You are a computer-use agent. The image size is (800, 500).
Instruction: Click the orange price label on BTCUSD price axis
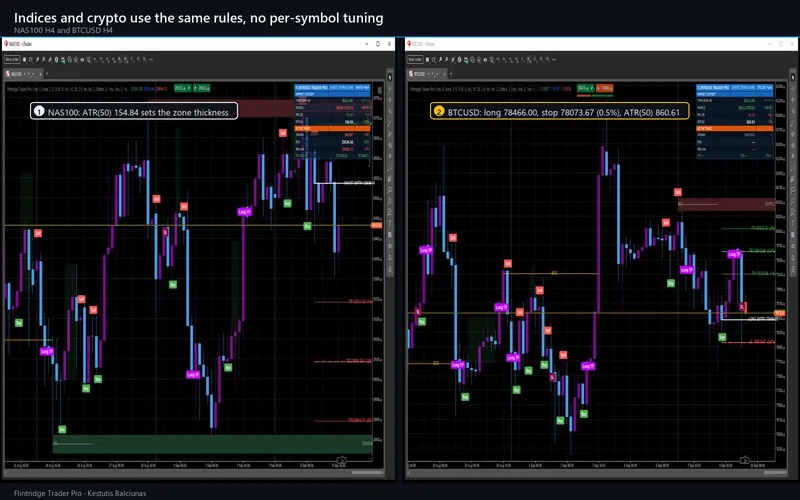pos(780,313)
